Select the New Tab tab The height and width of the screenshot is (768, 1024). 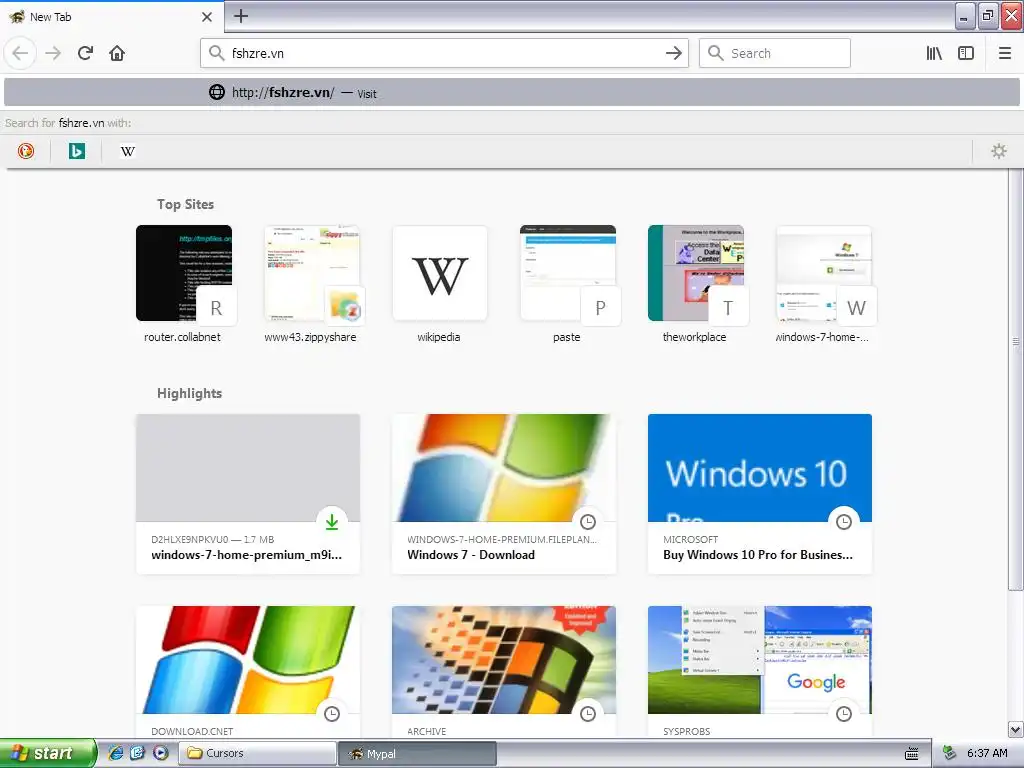point(112,17)
